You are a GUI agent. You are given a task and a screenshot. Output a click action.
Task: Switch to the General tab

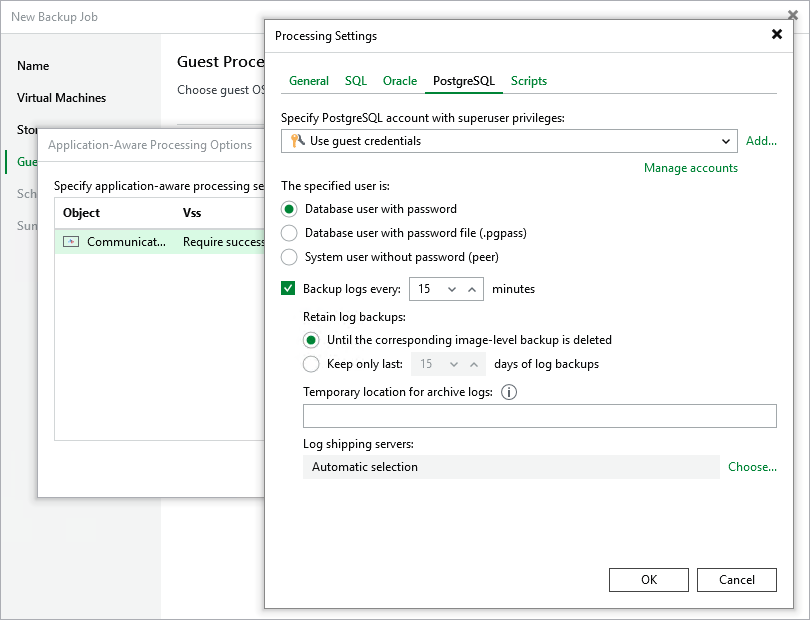point(308,81)
